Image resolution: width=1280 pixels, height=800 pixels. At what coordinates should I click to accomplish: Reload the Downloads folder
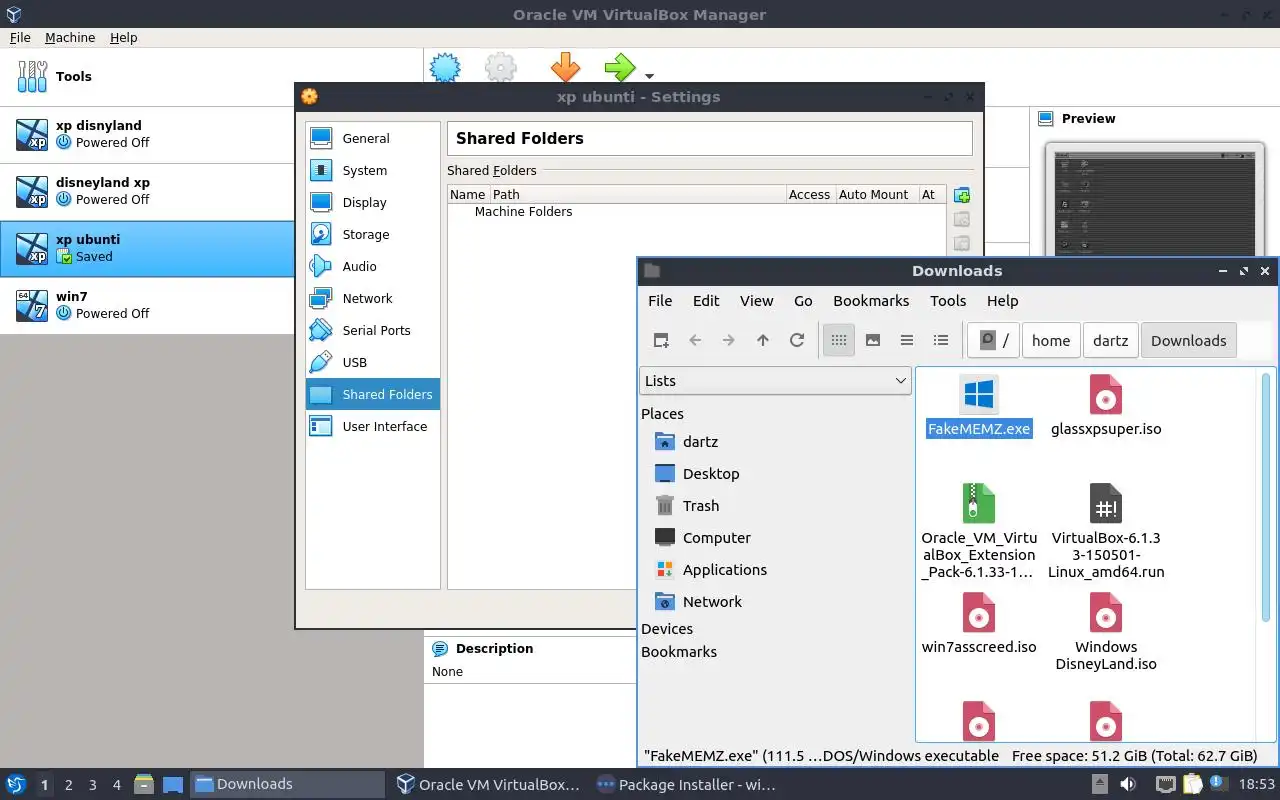797,340
